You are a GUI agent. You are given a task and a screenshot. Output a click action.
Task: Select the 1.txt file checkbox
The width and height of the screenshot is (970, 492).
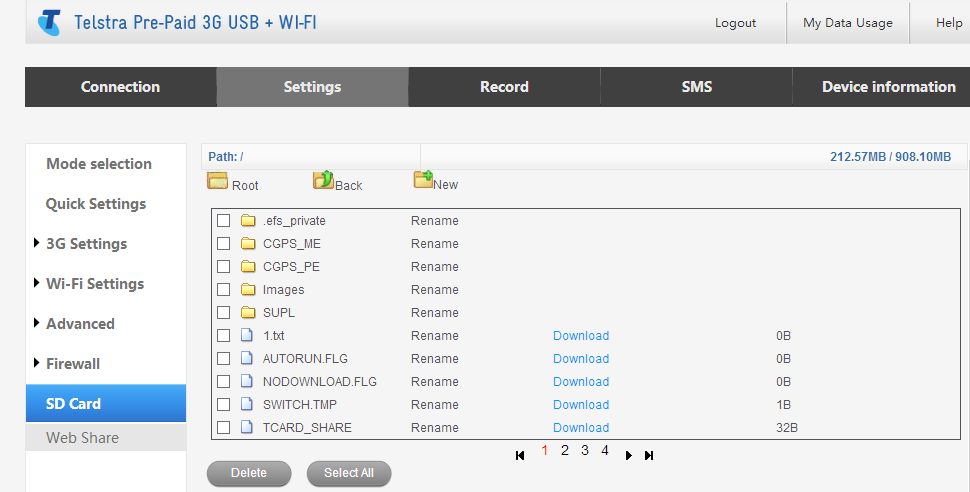[x=224, y=336]
